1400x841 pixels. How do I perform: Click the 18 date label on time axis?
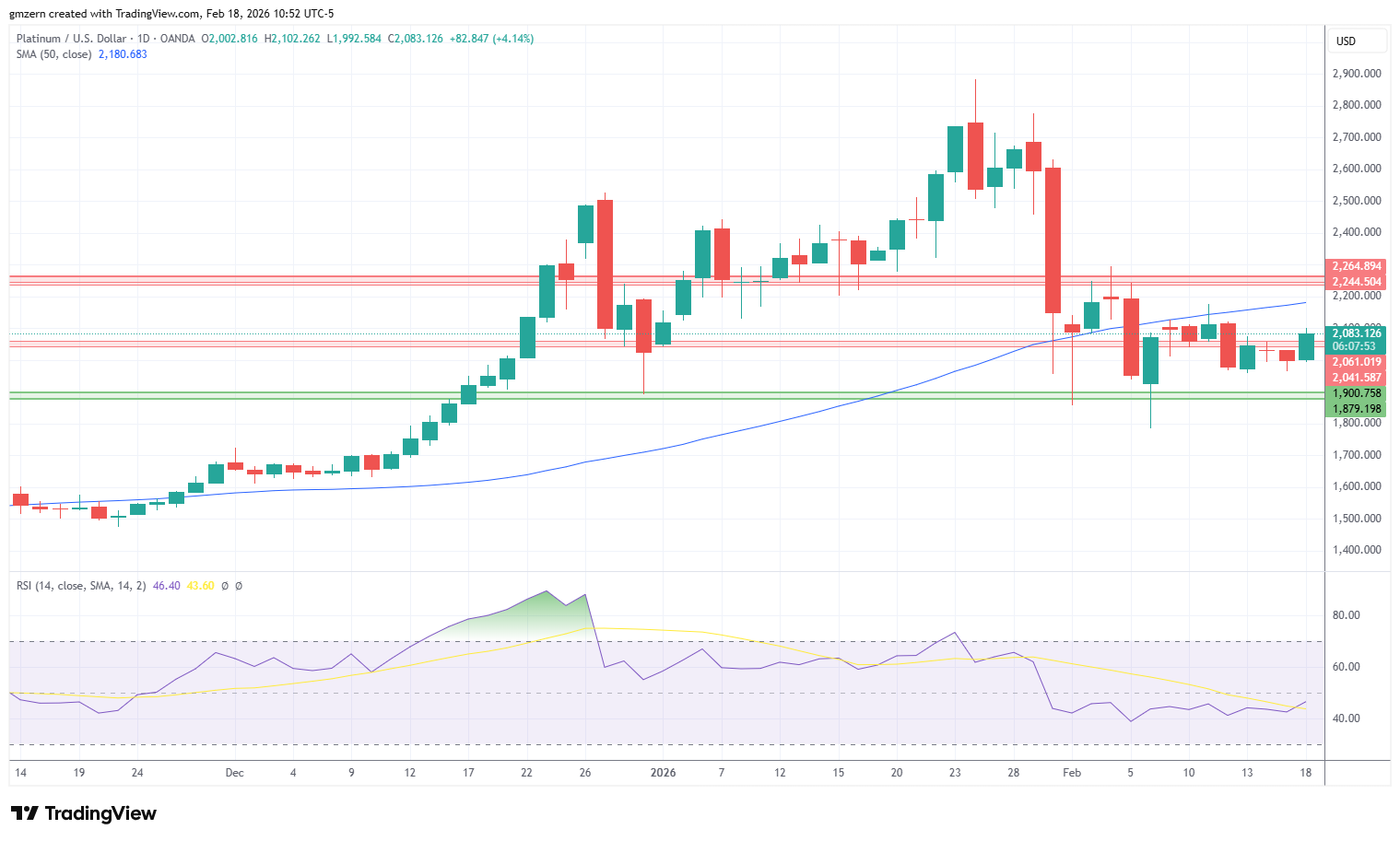(x=1306, y=773)
